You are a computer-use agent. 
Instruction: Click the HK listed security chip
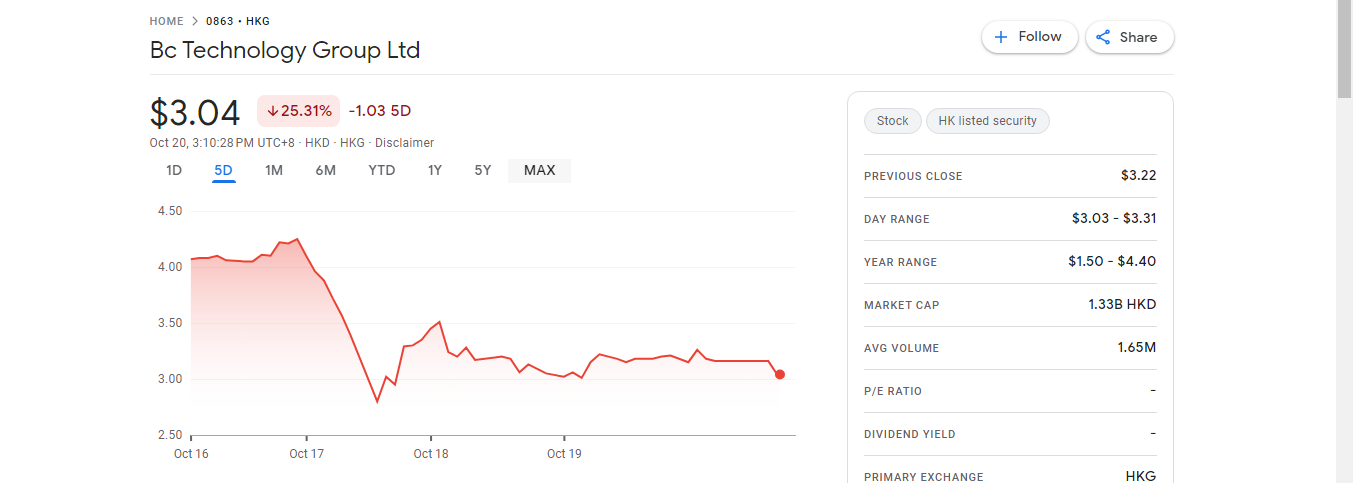click(x=988, y=121)
